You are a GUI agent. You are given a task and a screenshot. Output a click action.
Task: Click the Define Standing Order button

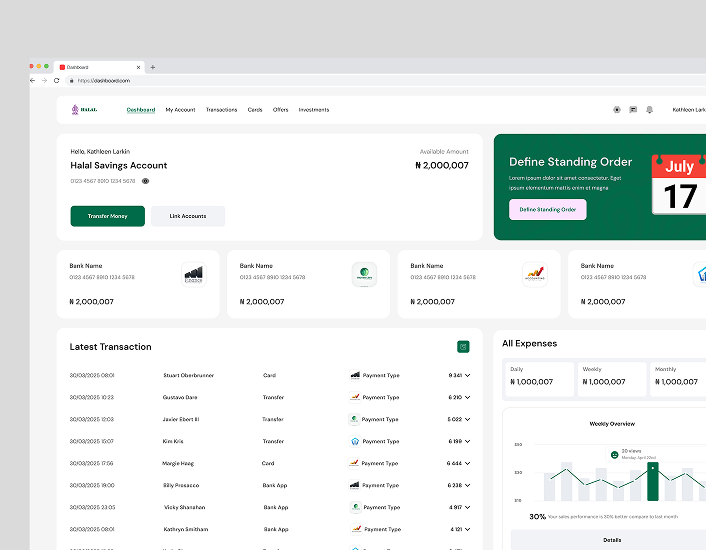click(548, 209)
